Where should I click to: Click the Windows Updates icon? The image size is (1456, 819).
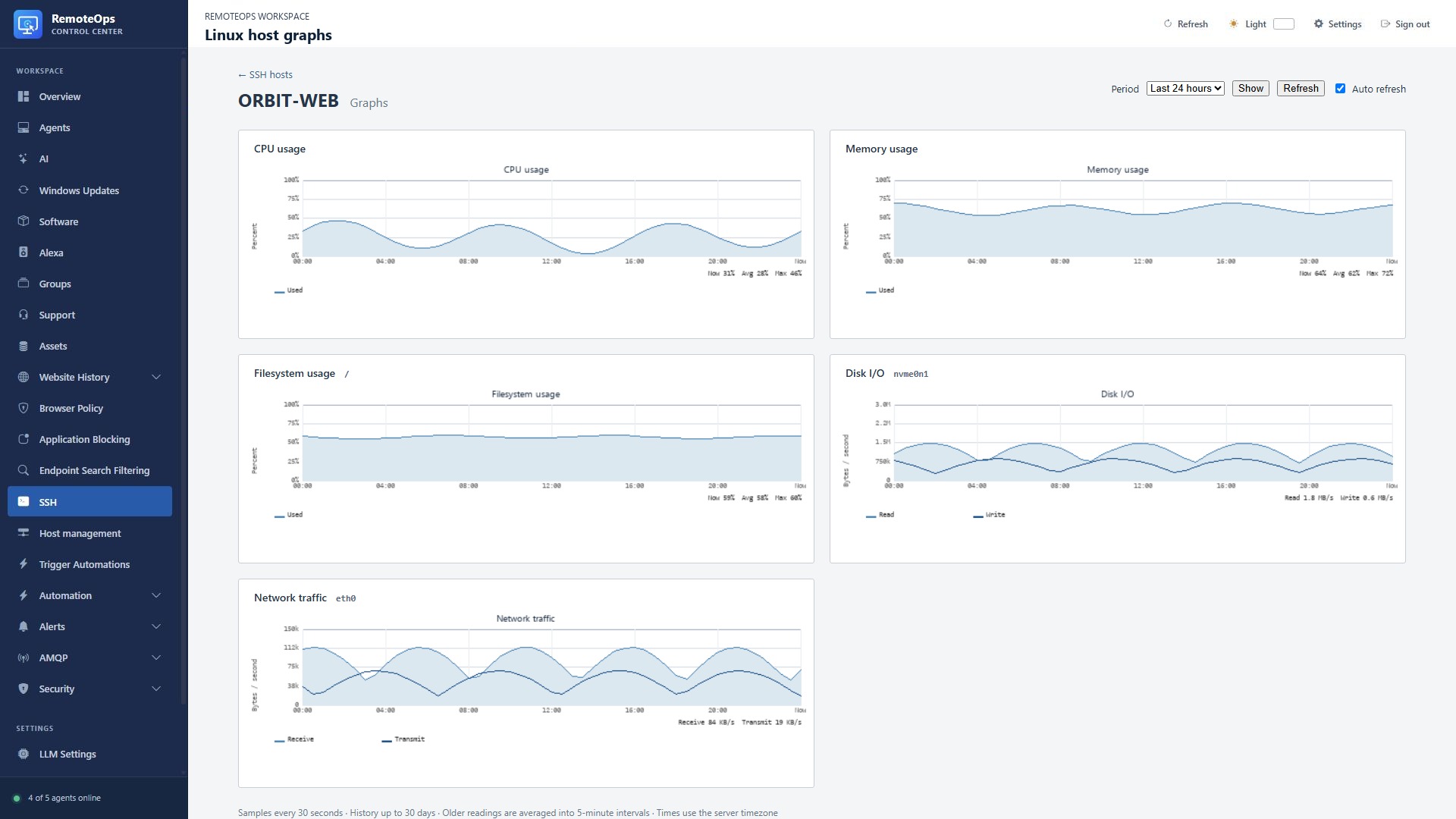click(24, 190)
